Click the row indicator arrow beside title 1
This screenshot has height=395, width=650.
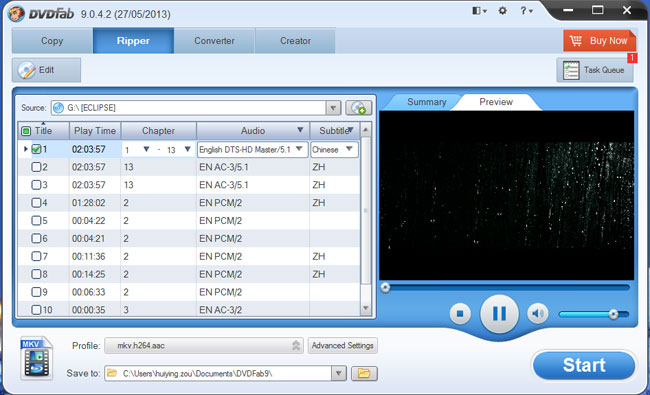click(25, 149)
